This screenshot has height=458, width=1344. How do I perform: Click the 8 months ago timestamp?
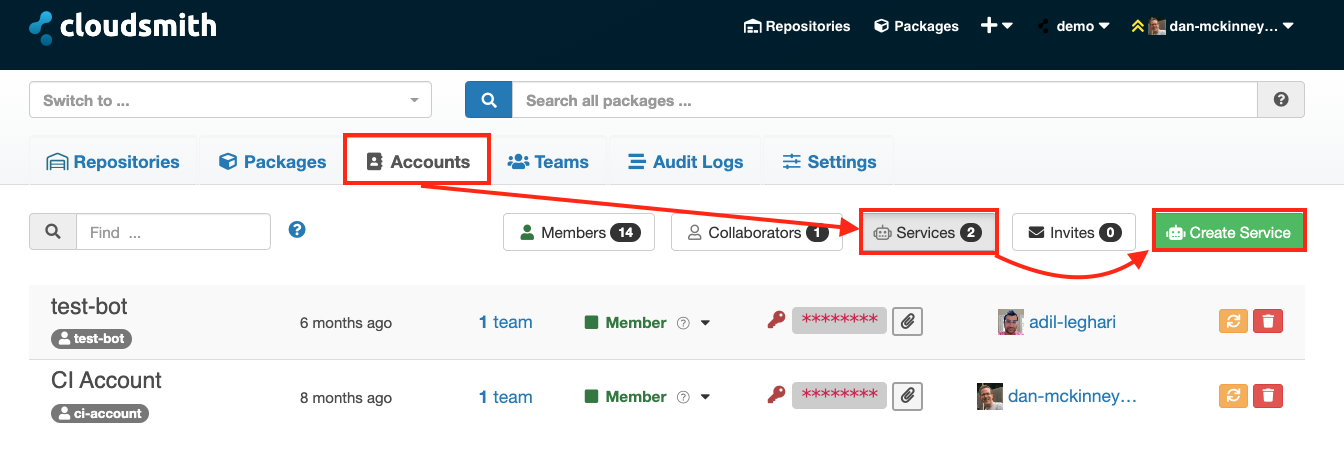coord(346,397)
